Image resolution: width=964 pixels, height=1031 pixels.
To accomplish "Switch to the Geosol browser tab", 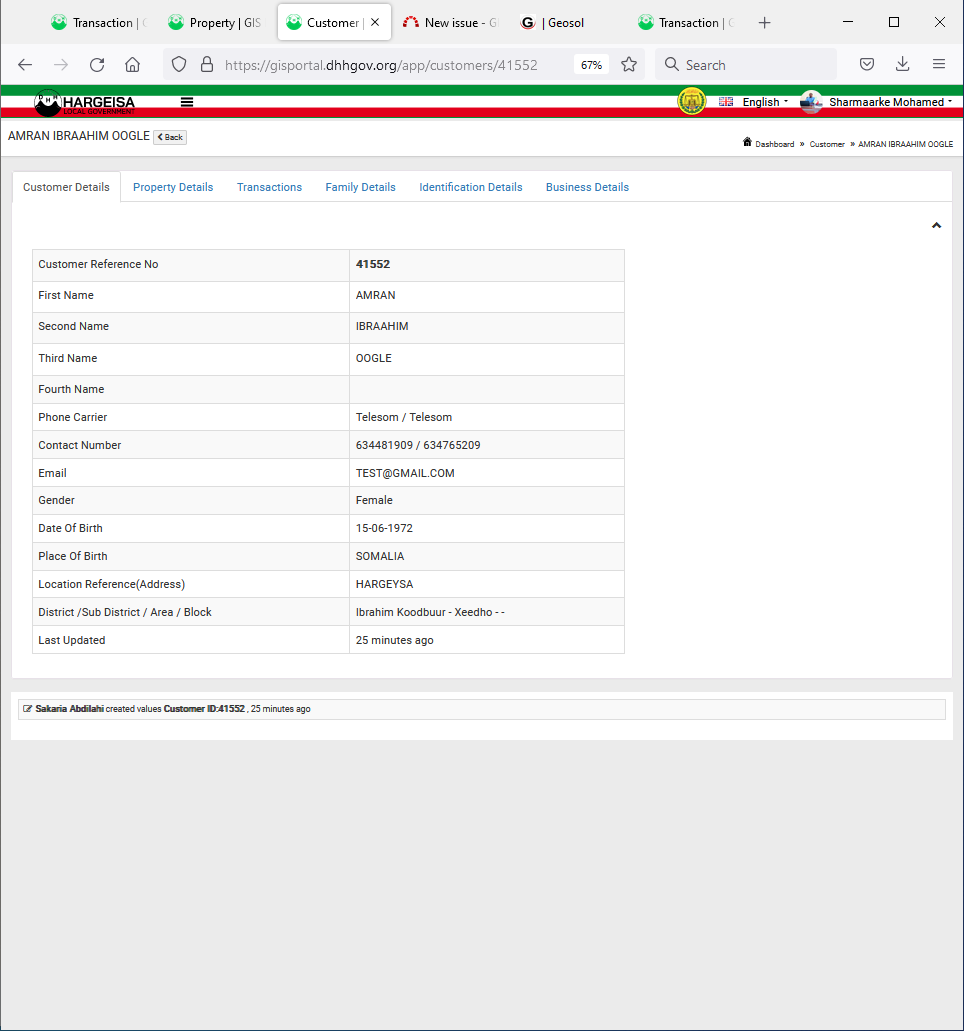I will pos(567,23).
